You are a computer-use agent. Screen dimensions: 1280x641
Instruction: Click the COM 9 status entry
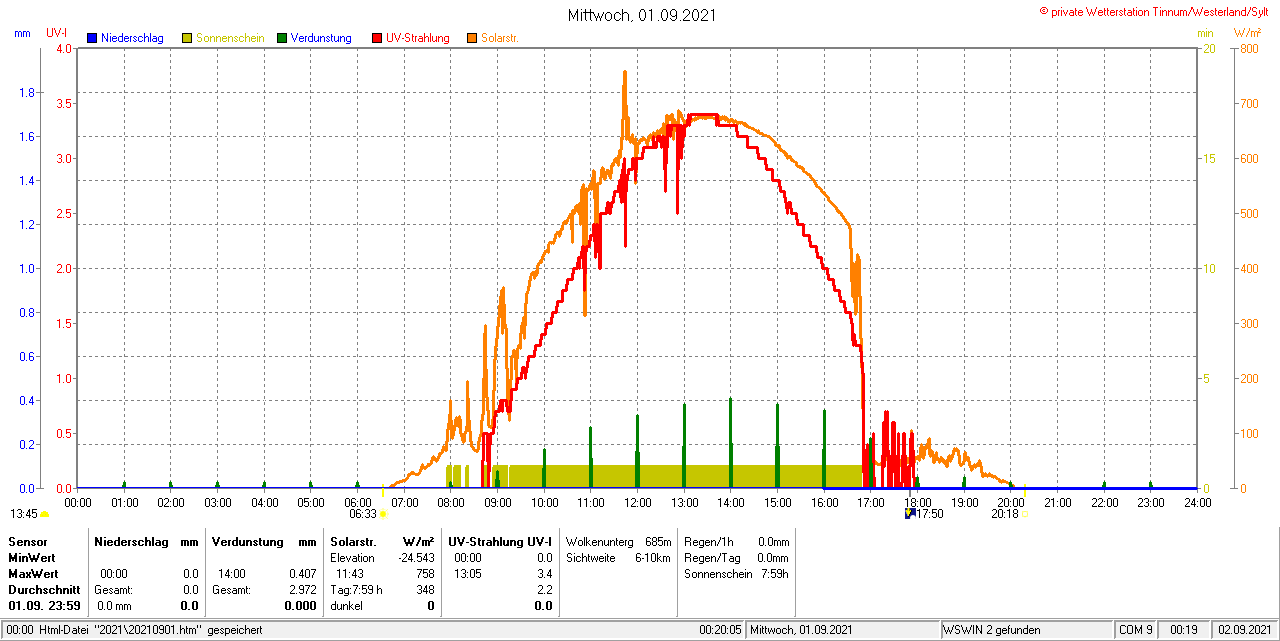[x=1136, y=630]
